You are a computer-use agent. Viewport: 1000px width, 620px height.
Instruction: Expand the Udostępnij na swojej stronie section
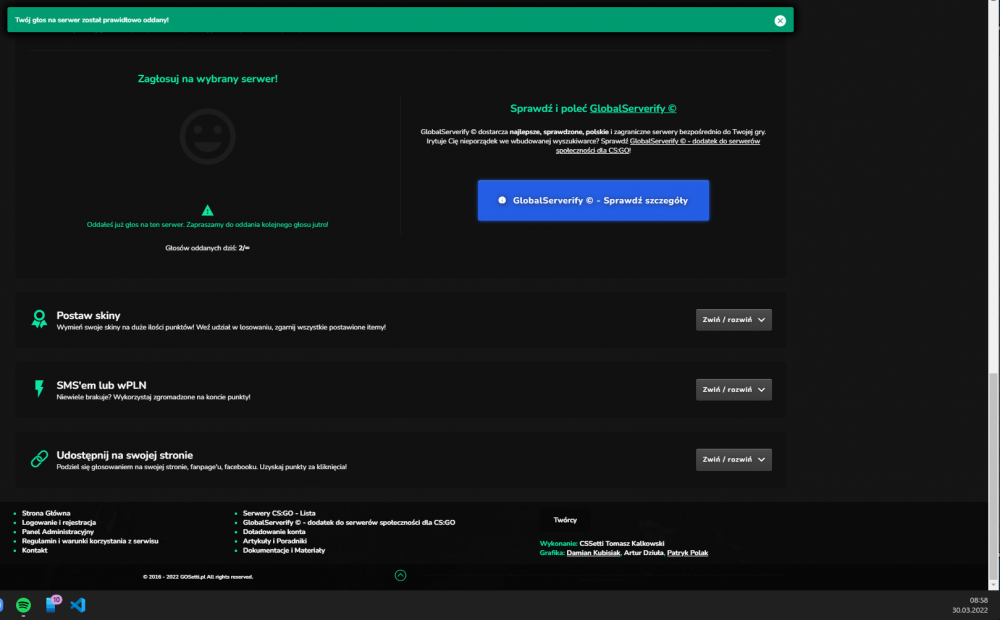tap(733, 459)
